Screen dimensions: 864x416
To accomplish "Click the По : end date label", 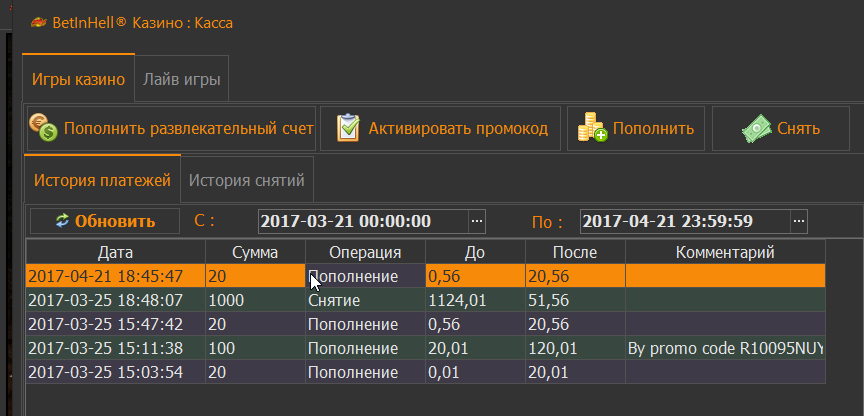I will coord(547,221).
